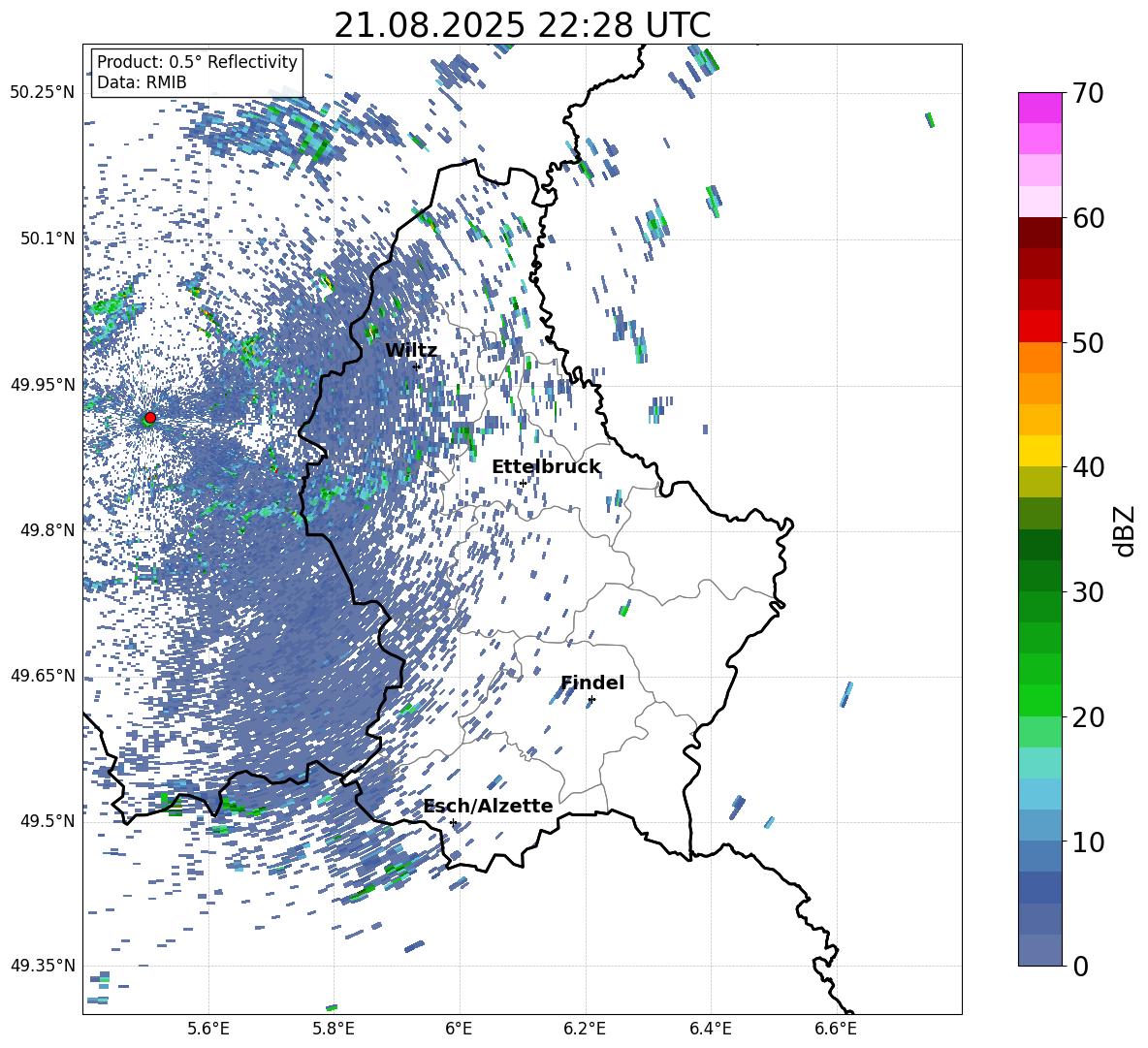Click the 6.4°E longitude label
The width and height of the screenshot is (1148, 1048).
pos(710,1029)
